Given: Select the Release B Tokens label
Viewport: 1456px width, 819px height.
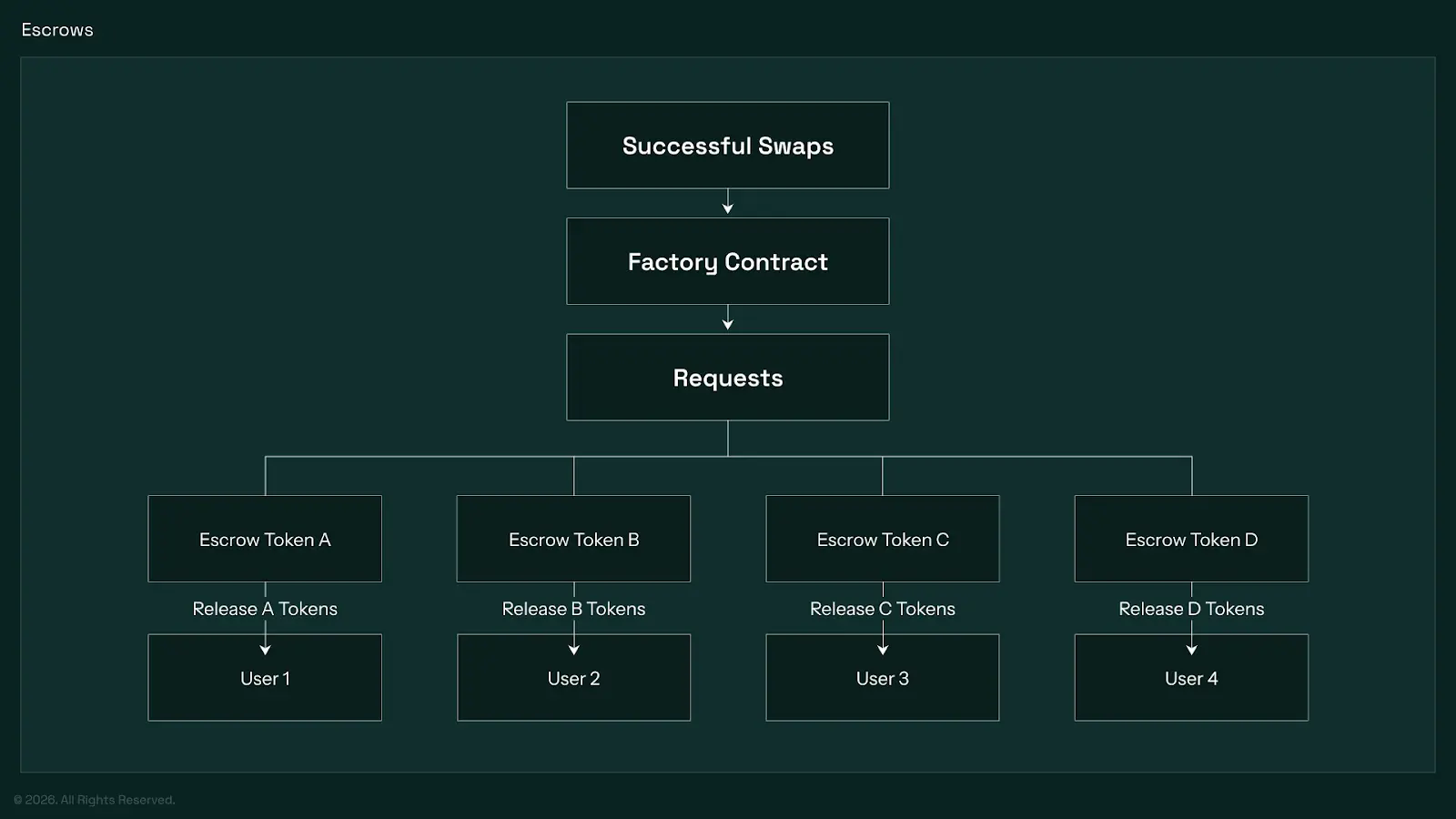Looking at the screenshot, I should 573,609.
